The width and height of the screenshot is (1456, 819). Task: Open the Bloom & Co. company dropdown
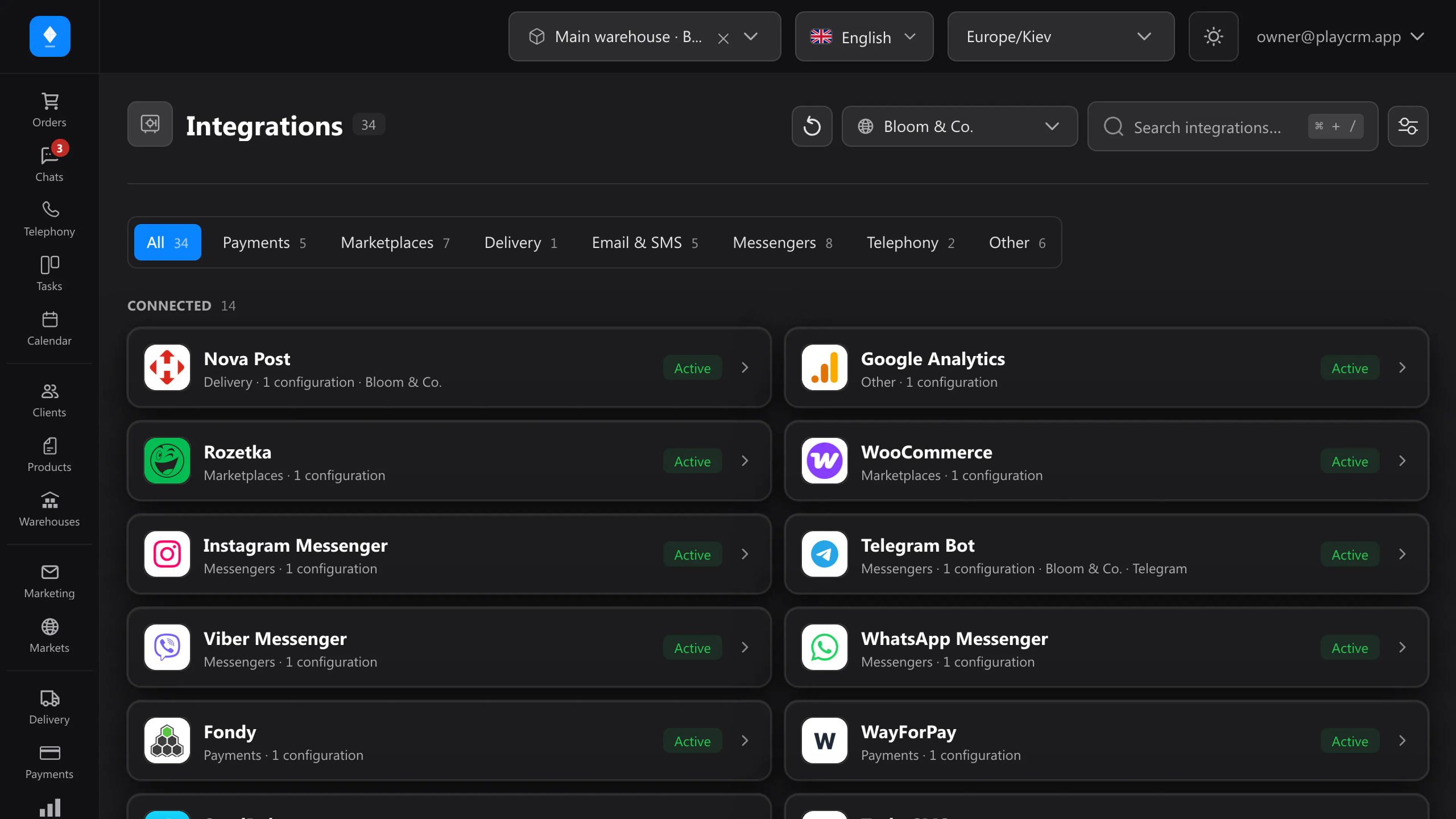coord(959,126)
